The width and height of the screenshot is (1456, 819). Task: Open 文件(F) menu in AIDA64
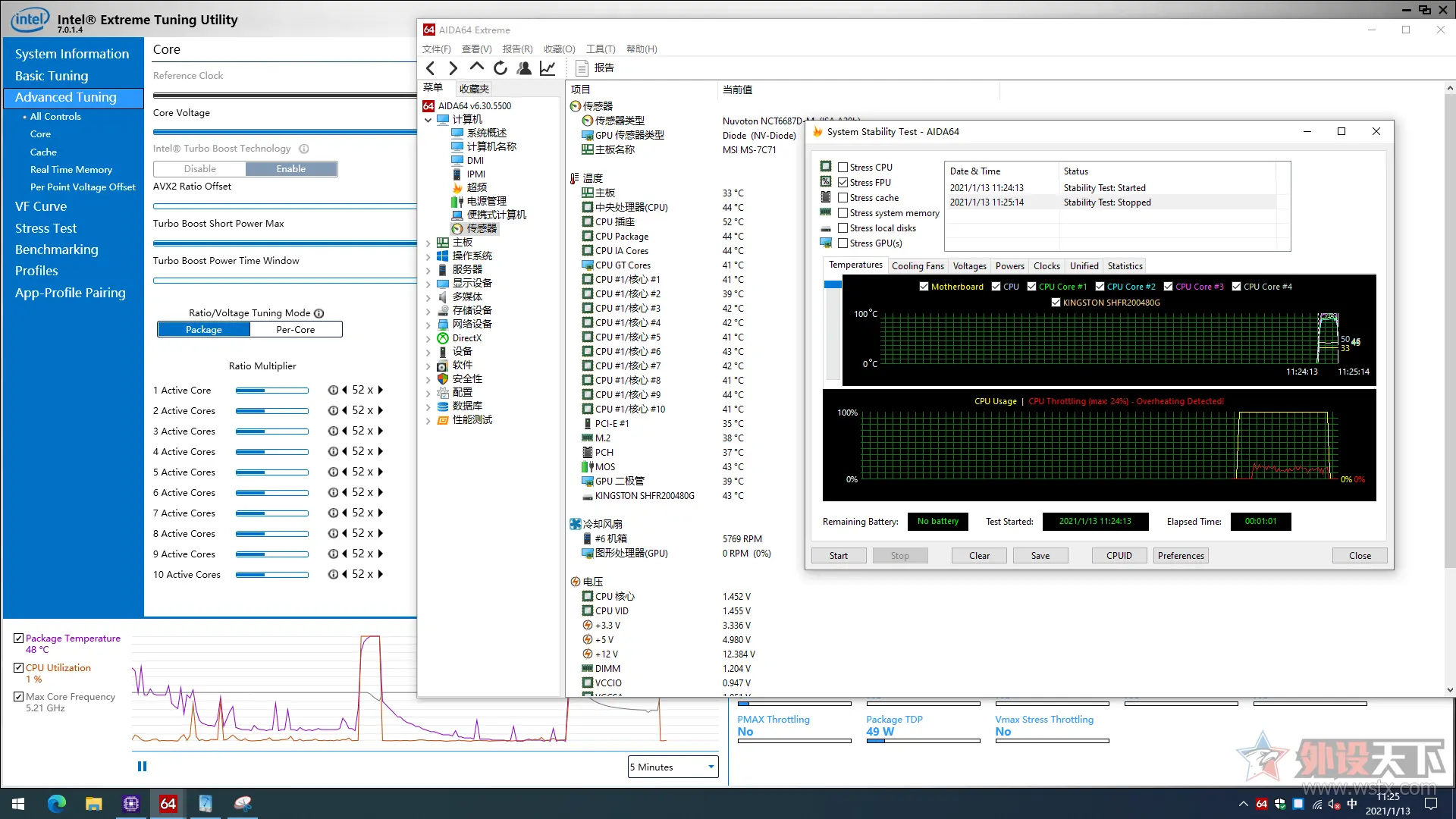coord(437,49)
